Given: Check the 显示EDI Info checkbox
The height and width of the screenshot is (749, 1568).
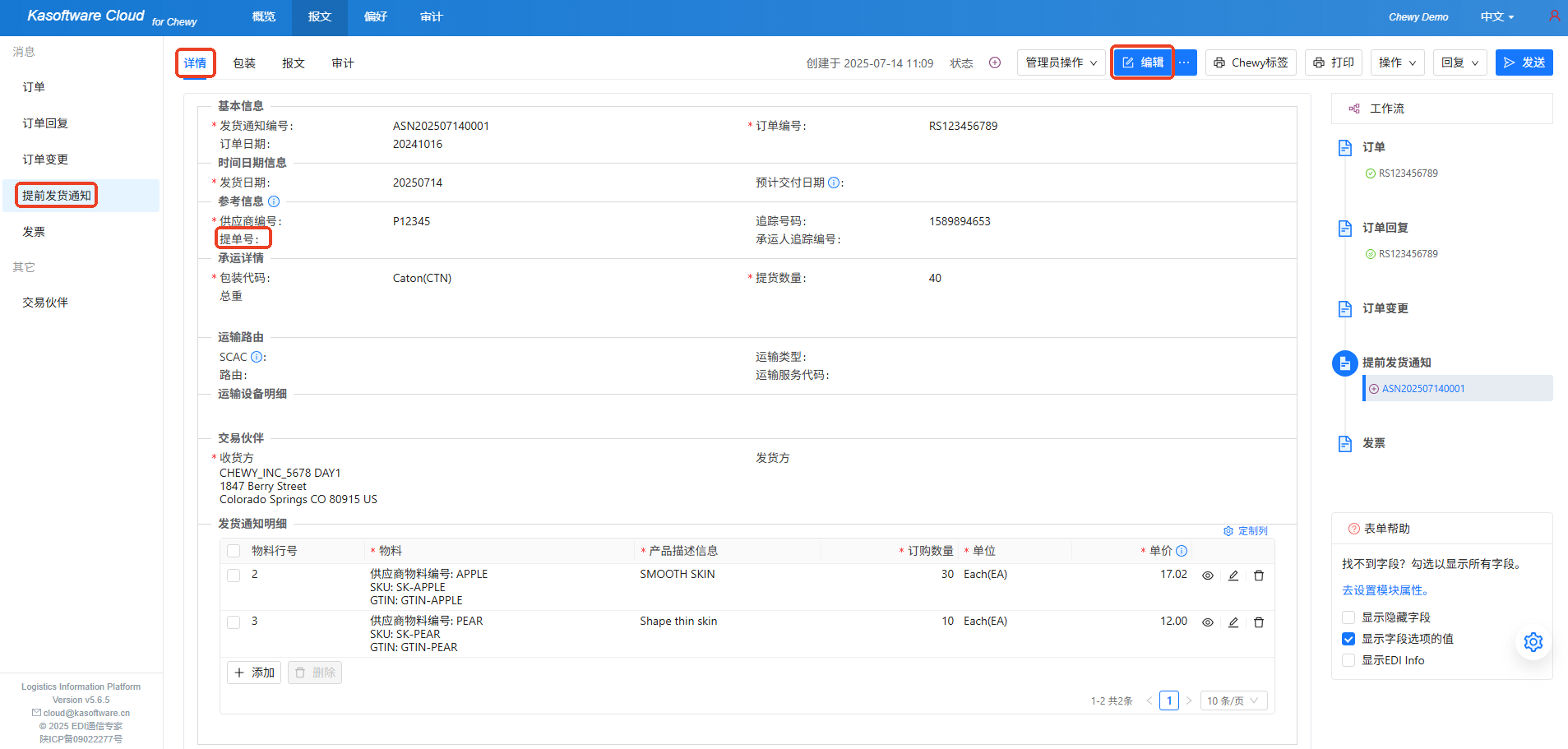Looking at the screenshot, I should pyautogui.click(x=1348, y=660).
